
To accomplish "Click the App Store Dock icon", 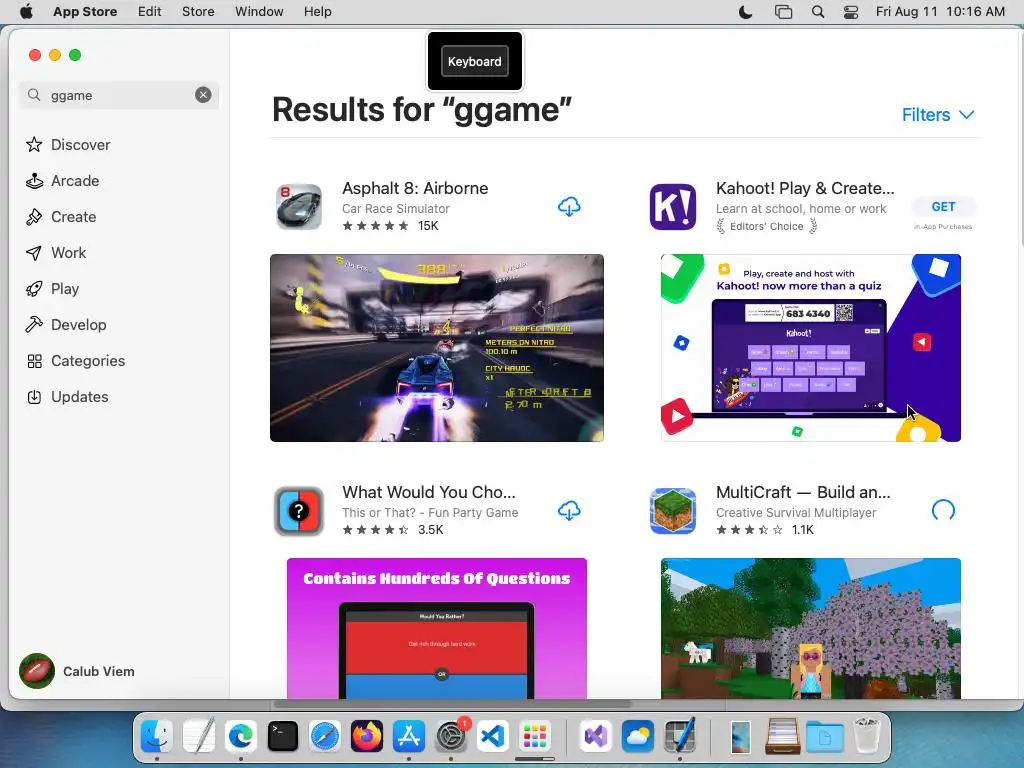I will [409, 737].
